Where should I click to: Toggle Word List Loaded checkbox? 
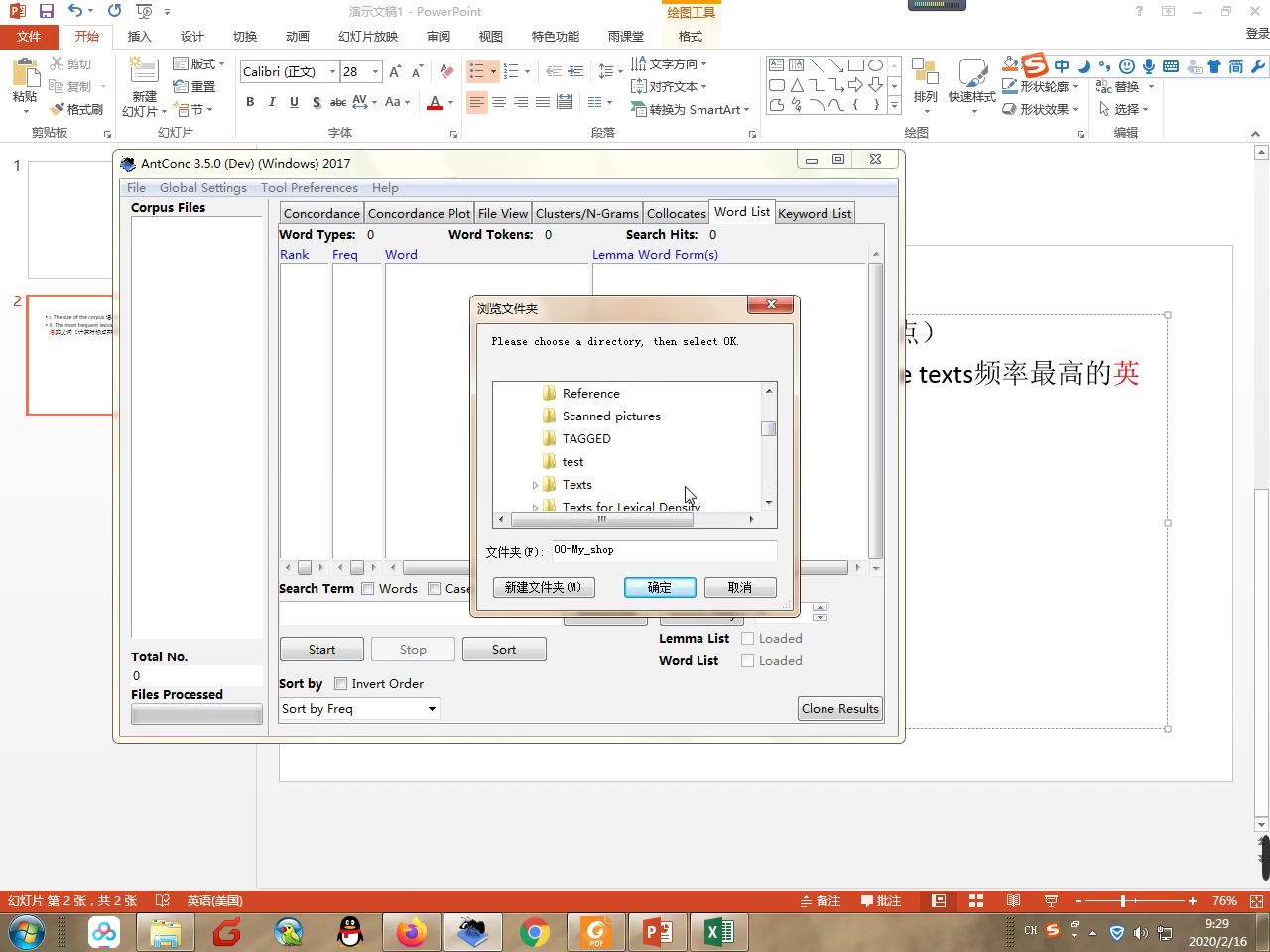(748, 660)
